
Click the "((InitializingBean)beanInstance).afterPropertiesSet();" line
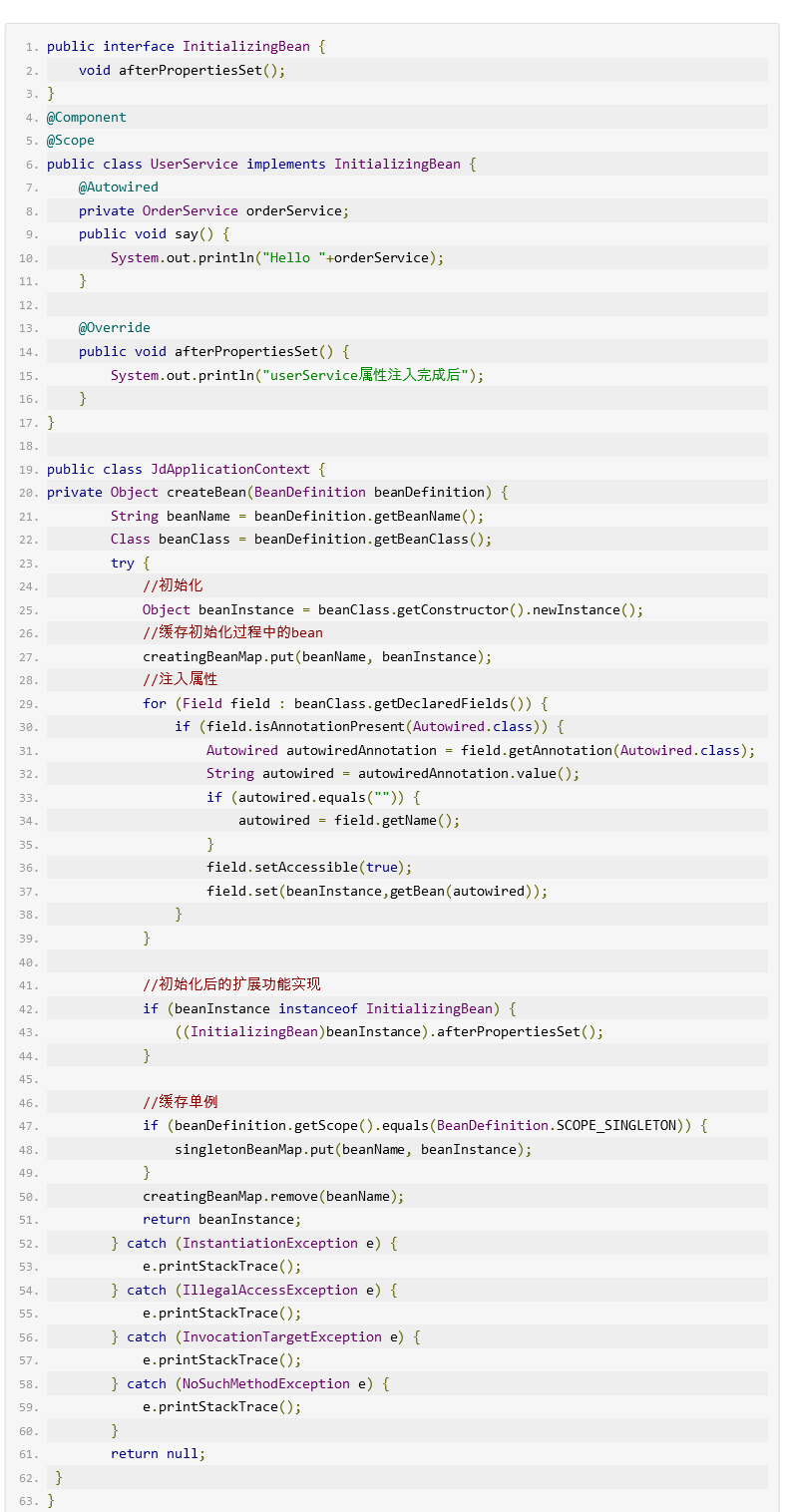click(x=389, y=1031)
